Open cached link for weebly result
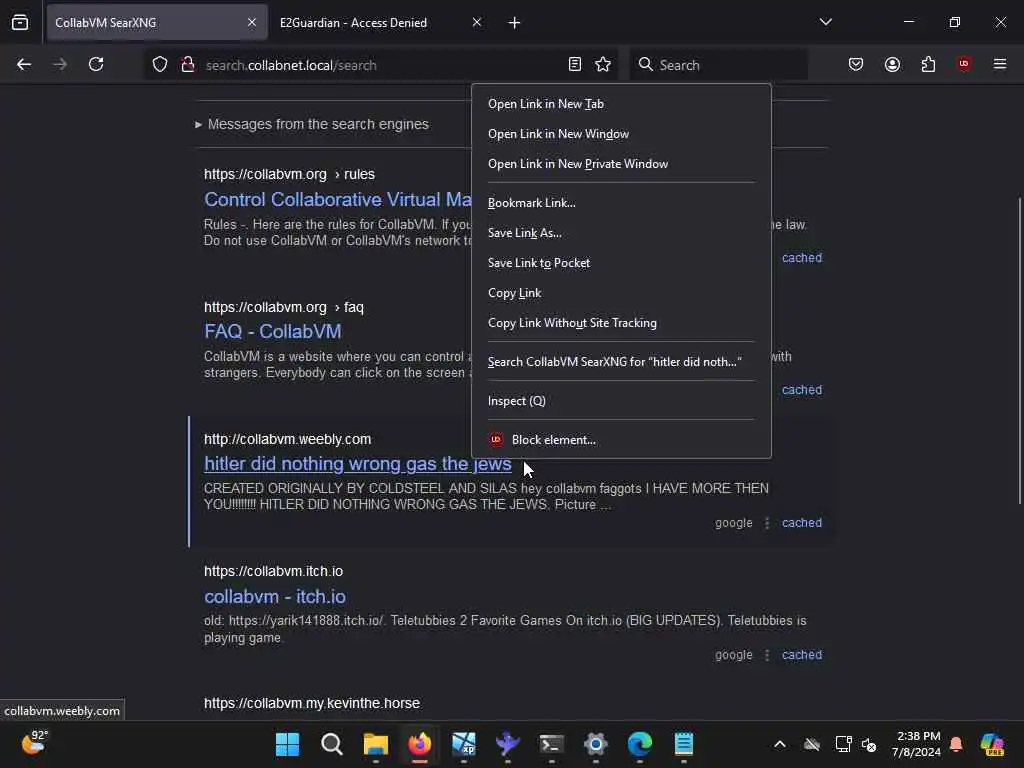Screen dimensions: 1024x768 tap(802, 523)
